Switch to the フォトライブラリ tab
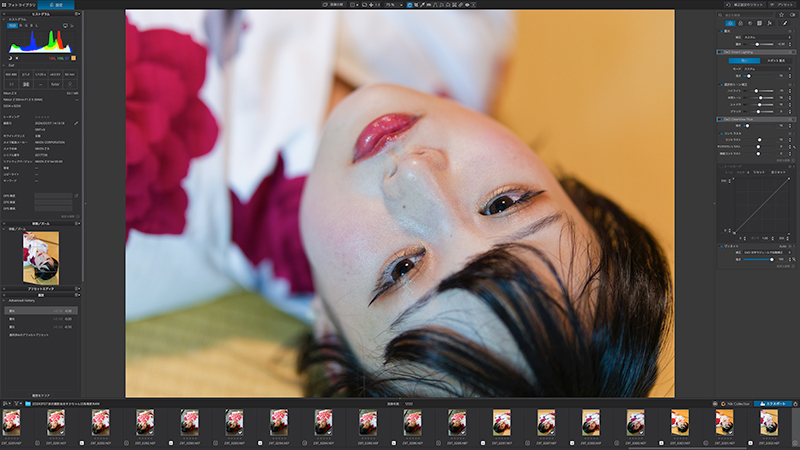The height and width of the screenshot is (450, 800). tap(20, 5)
